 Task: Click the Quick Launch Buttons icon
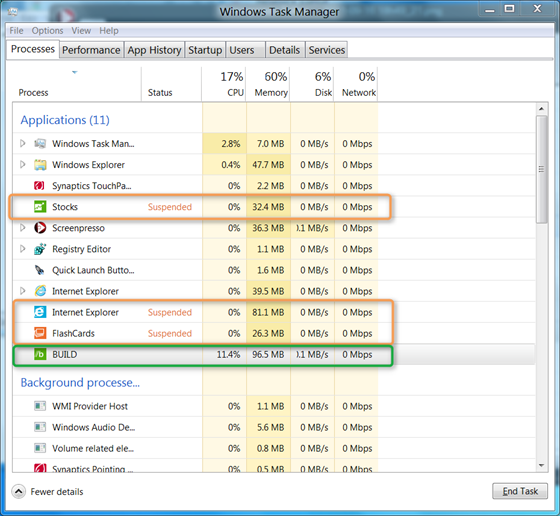(x=39, y=270)
